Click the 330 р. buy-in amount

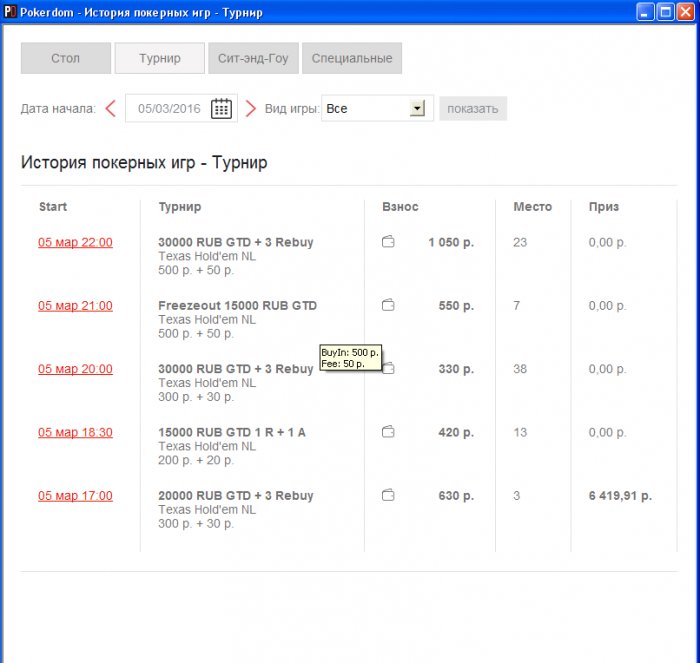[x=456, y=369]
